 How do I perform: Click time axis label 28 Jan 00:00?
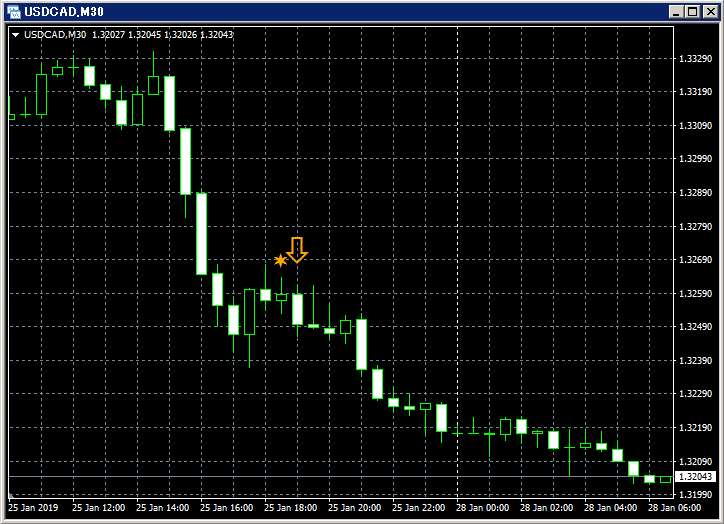(x=483, y=508)
